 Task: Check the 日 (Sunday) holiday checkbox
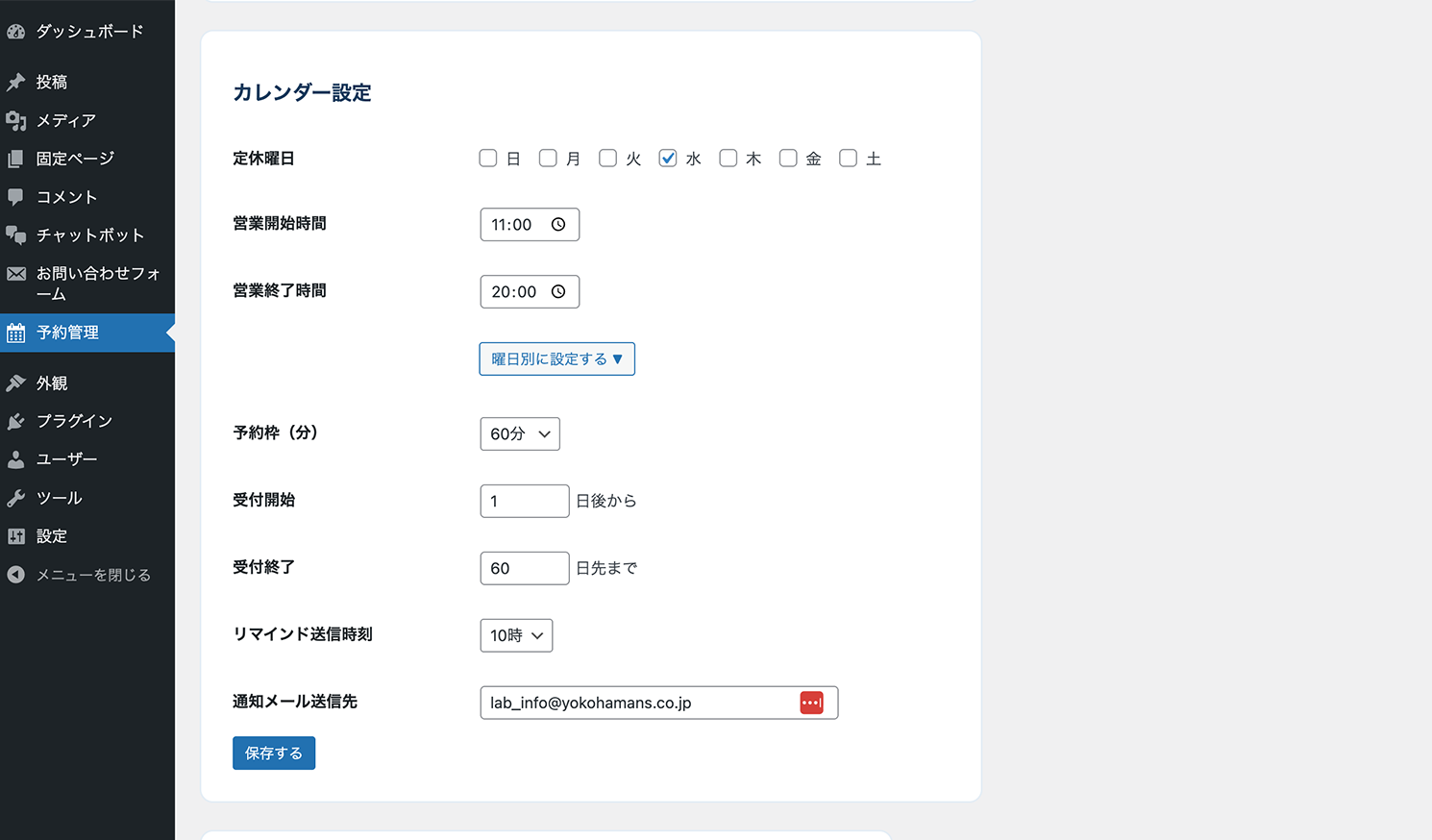coord(488,159)
